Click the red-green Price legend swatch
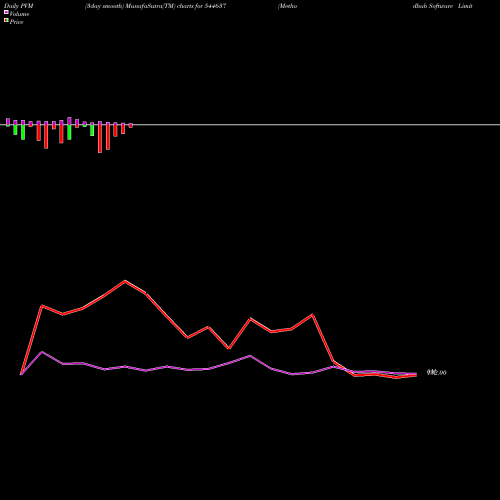500x500 pixels. click(x=6, y=20)
